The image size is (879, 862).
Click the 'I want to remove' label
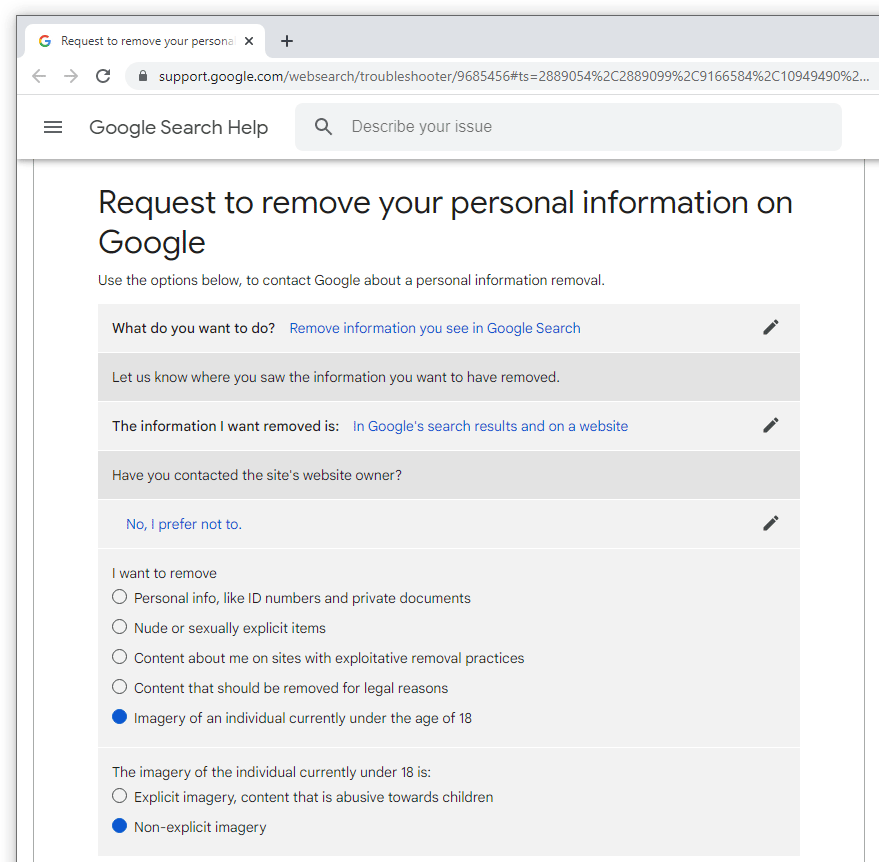(x=164, y=573)
